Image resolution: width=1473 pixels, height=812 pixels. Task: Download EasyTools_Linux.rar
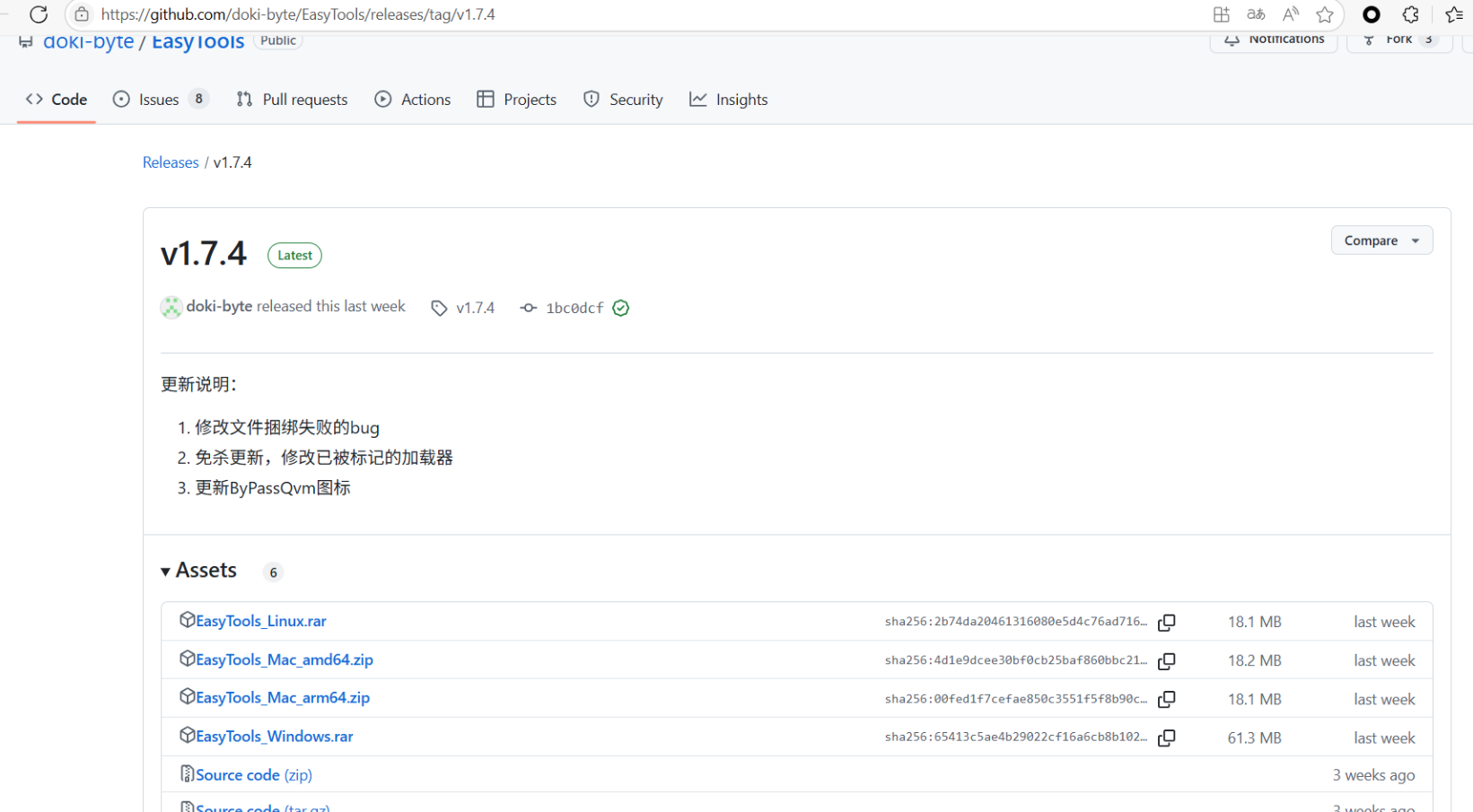(261, 621)
